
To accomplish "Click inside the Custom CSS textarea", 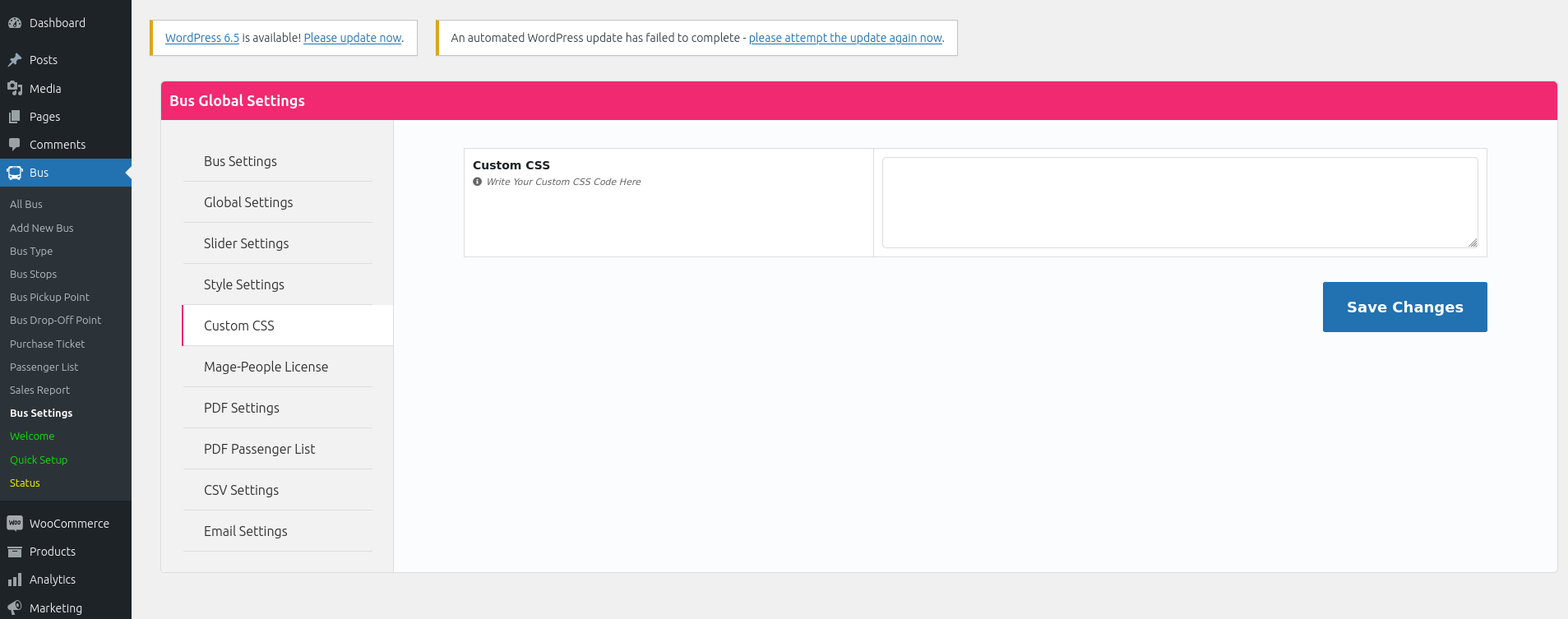I will click(1180, 202).
